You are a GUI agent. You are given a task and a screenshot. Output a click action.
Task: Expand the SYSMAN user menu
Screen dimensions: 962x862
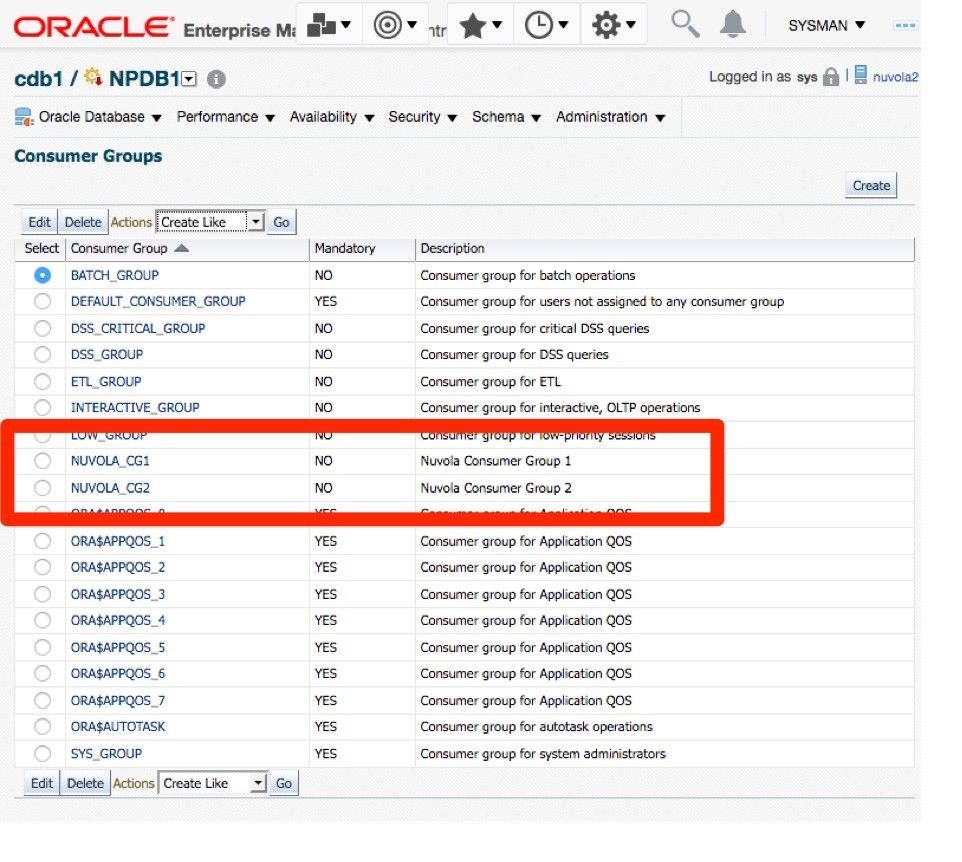(826, 25)
